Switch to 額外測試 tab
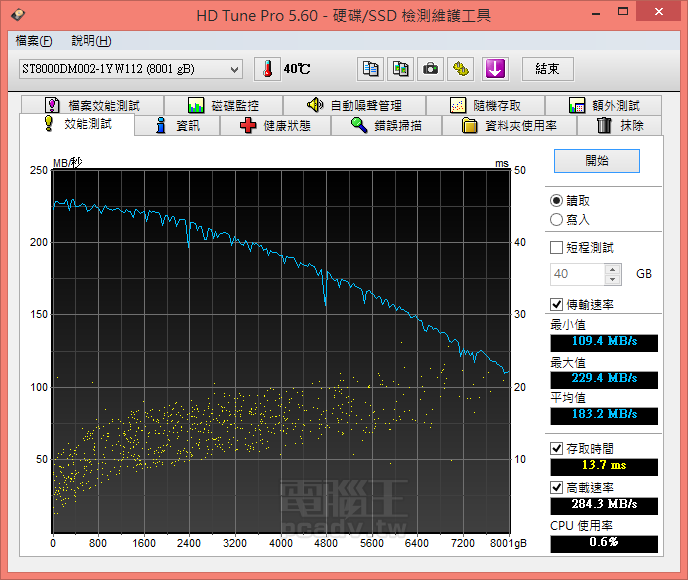Viewport: 688px width, 580px height. pyautogui.click(x=604, y=105)
